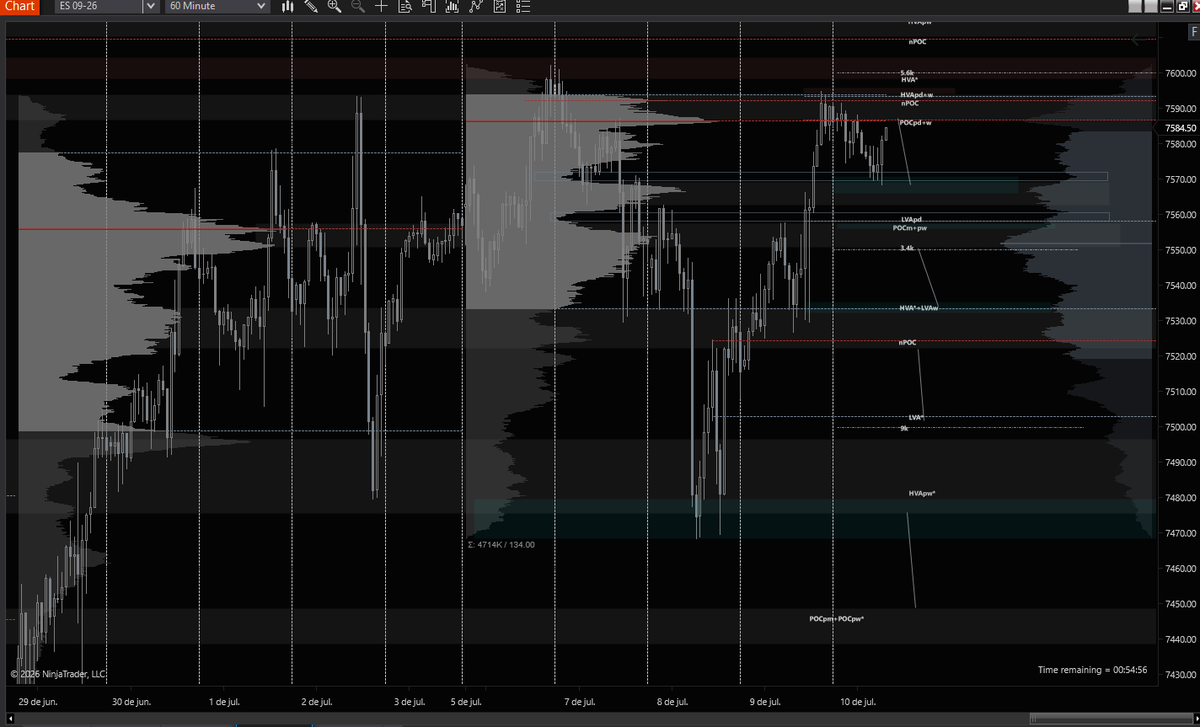Expand the instrument dropdown arrow
This screenshot has width=1200, height=727.
[150, 6]
